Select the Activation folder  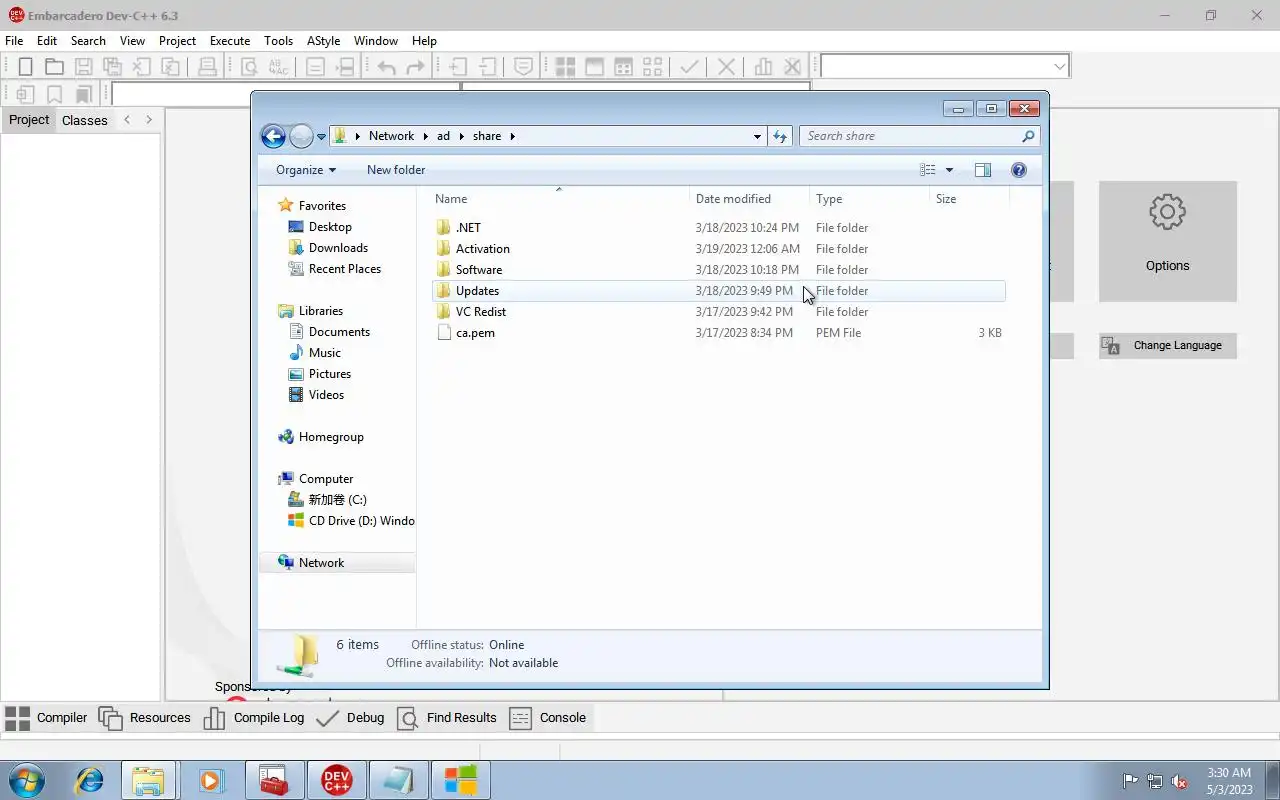pyautogui.click(x=718, y=249)
